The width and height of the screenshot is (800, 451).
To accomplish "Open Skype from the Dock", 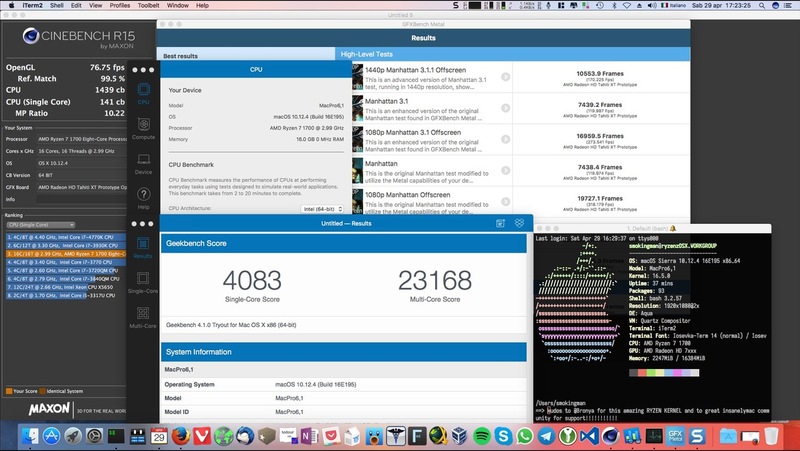I will pyautogui.click(x=503, y=436).
